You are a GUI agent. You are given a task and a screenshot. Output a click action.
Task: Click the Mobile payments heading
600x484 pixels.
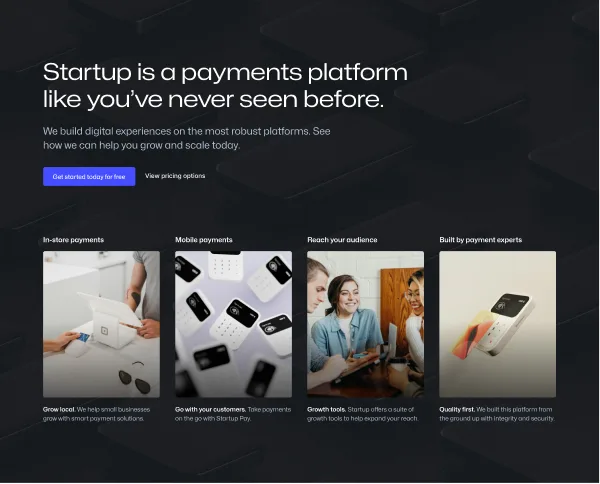click(204, 240)
